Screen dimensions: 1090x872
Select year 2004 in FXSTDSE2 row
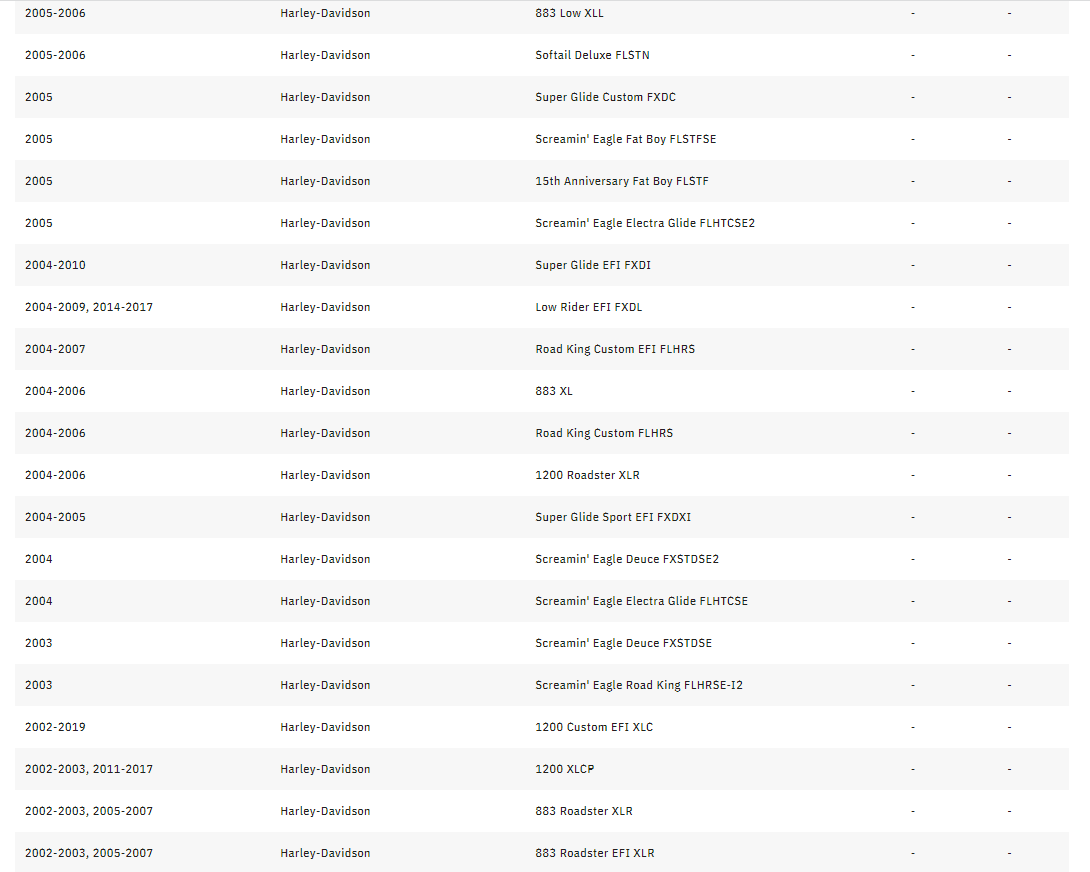[x=39, y=559]
